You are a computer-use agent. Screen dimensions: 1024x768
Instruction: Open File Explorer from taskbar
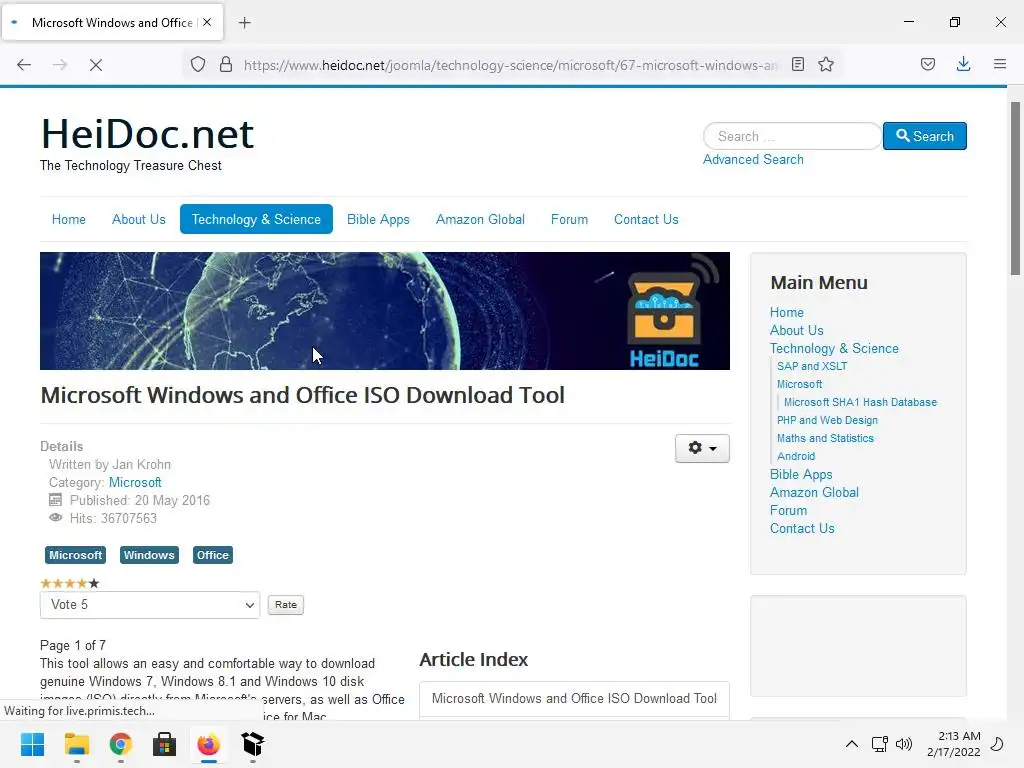click(76, 744)
